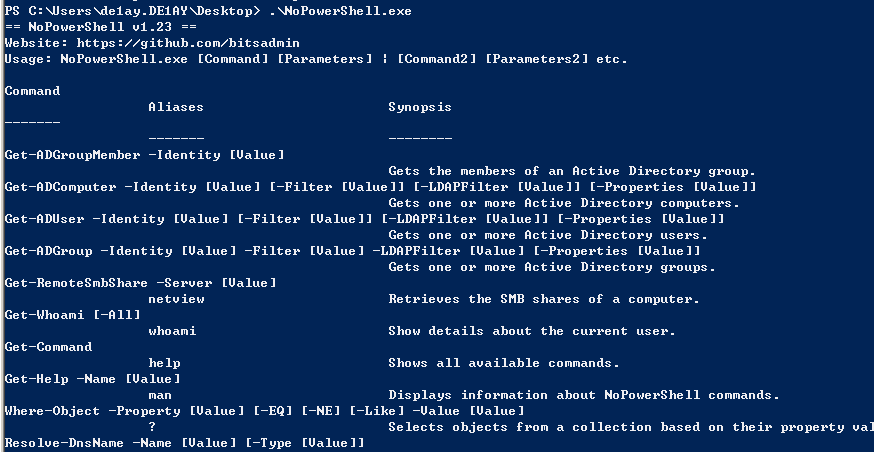Viewport: 874px width, 452px height.
Task: Click the Command column header
Action: (x=32, y=91)
